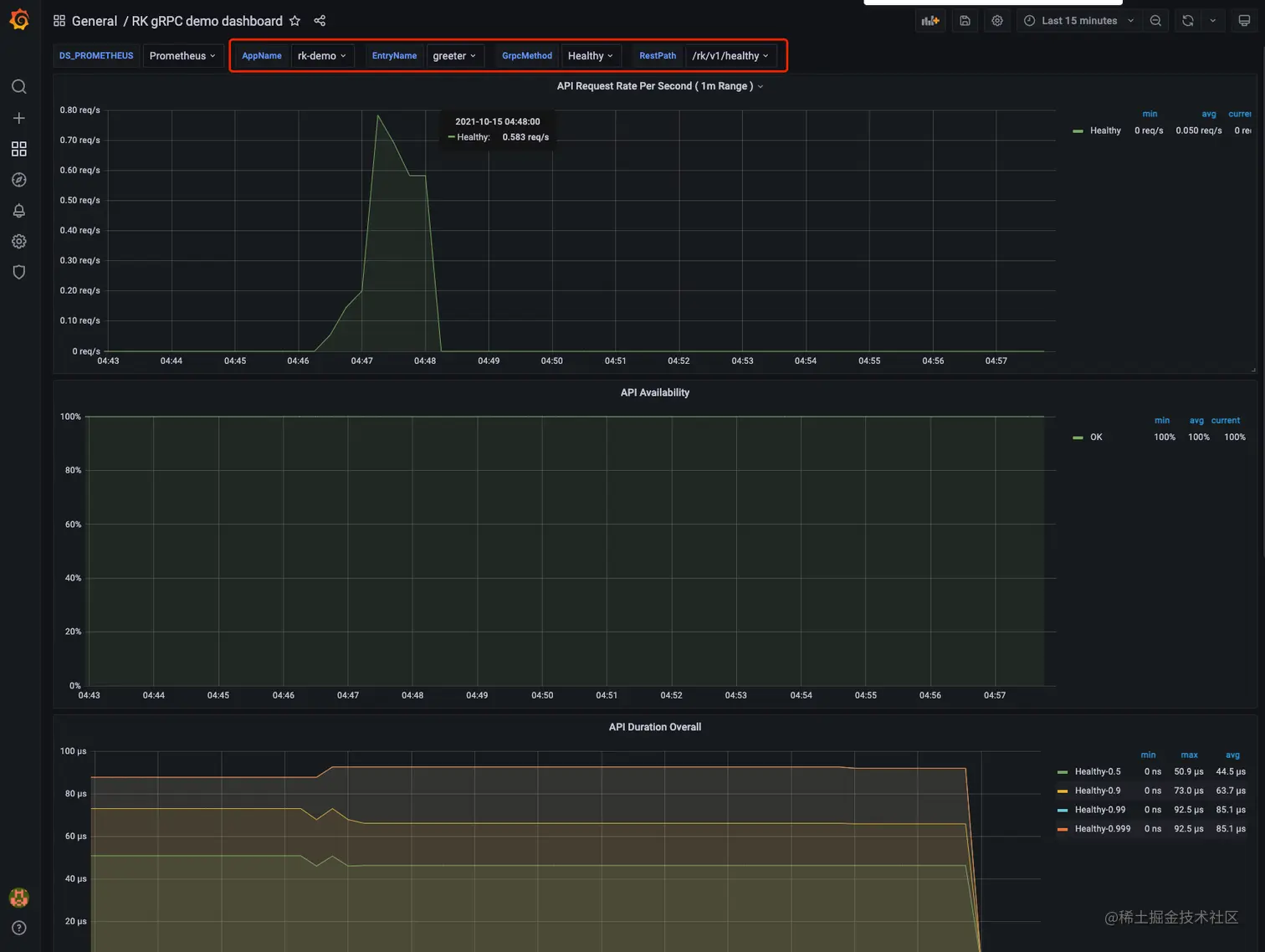Expand the AppName rk-demo dropdown
Viewport: 1265px width, 952px height.
322,56
